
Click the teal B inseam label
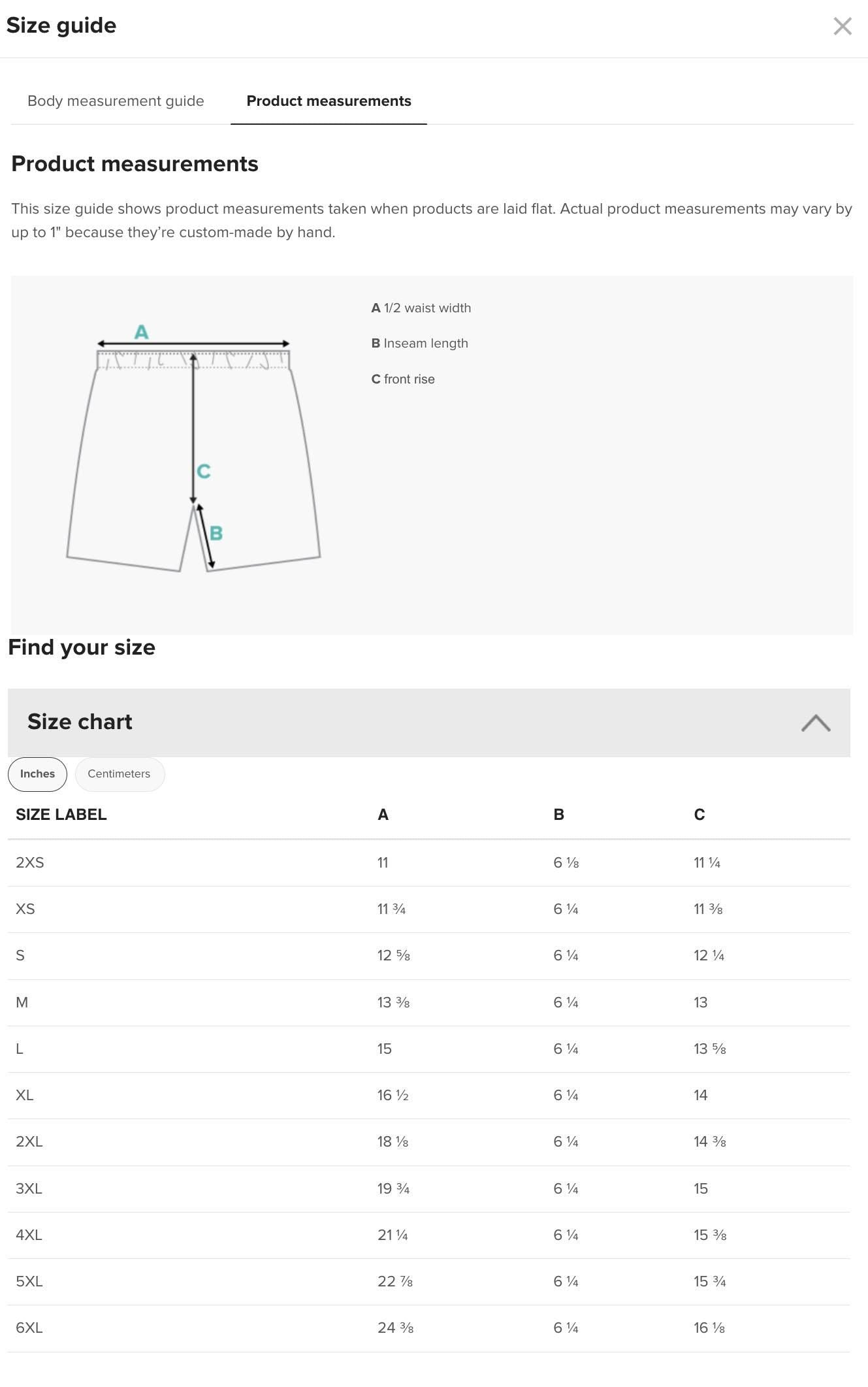[x=216, y=534]
